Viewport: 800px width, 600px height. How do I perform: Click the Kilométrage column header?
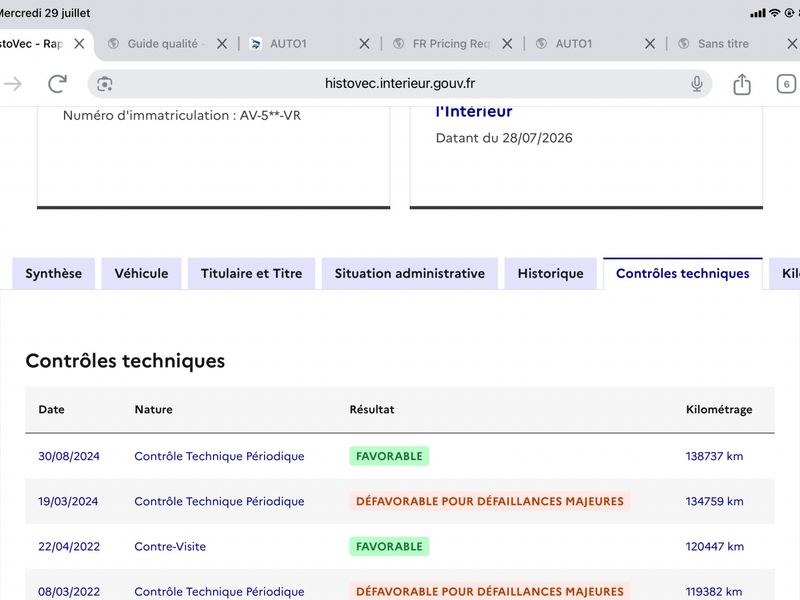tap(719, 409)
